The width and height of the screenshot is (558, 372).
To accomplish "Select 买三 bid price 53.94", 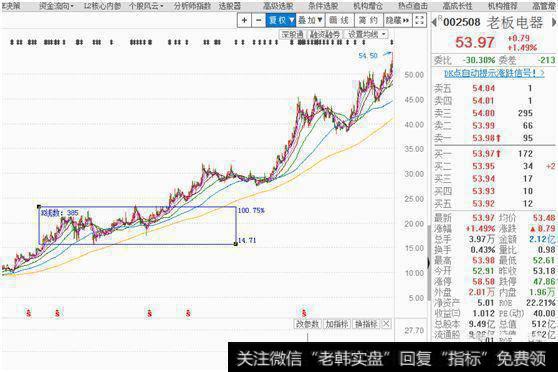I will [483, 179].
